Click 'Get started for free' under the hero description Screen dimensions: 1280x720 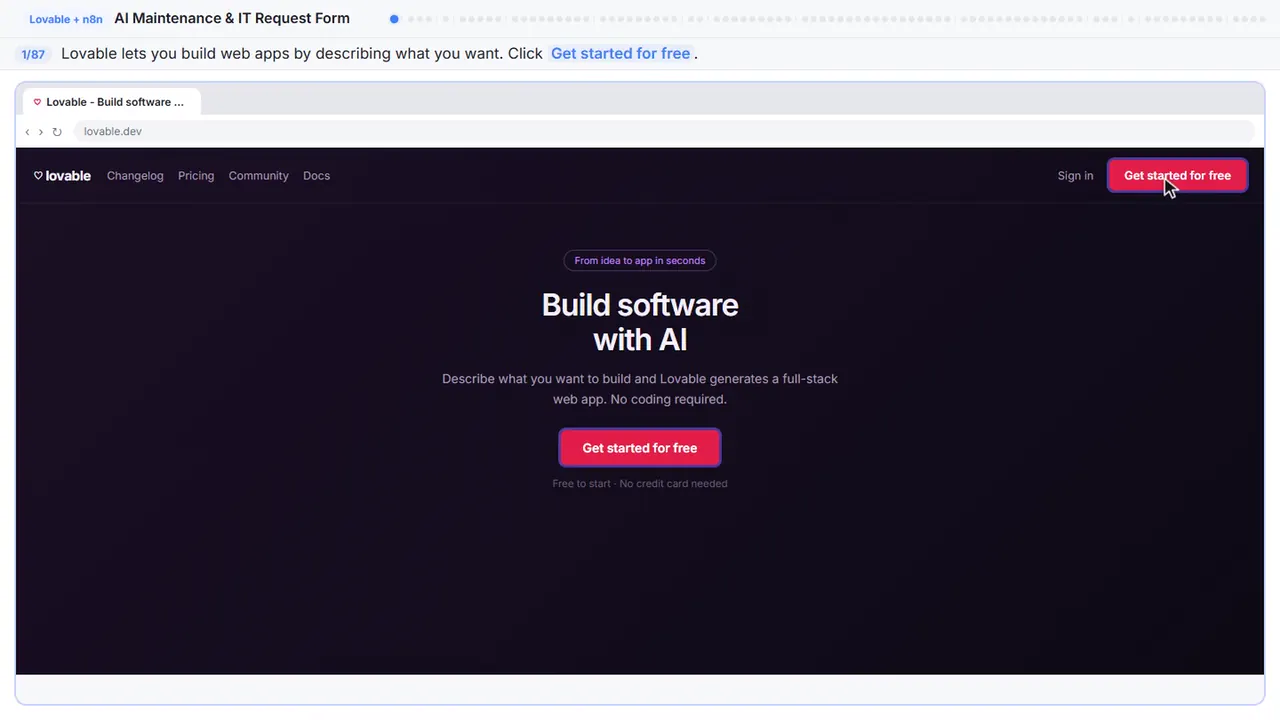pos(640,448)
